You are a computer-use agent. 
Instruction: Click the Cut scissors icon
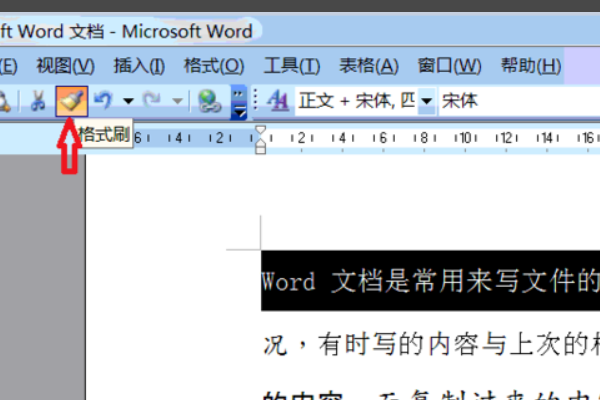pos(38,101)
